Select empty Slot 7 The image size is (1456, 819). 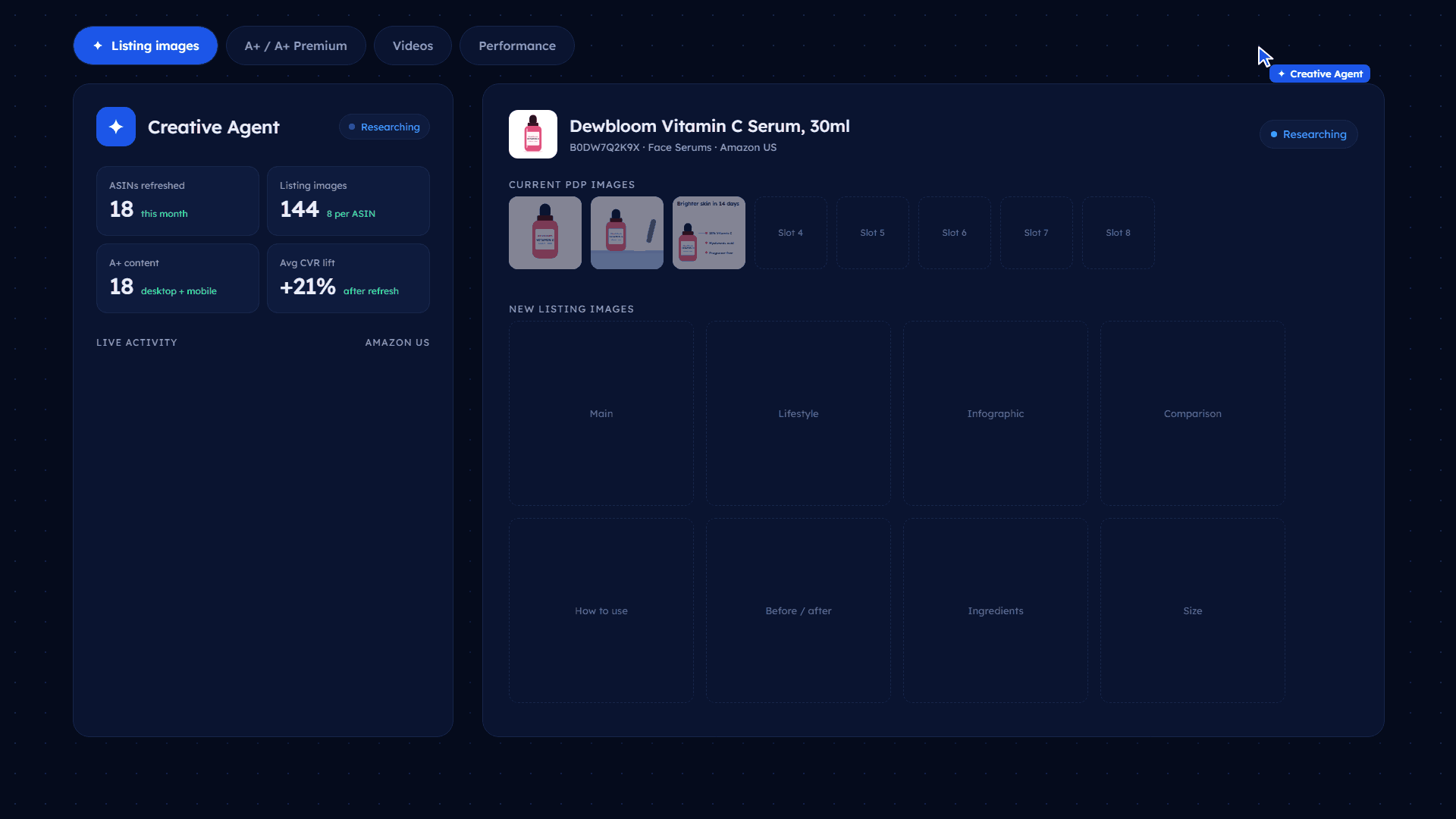[1037, 233]
